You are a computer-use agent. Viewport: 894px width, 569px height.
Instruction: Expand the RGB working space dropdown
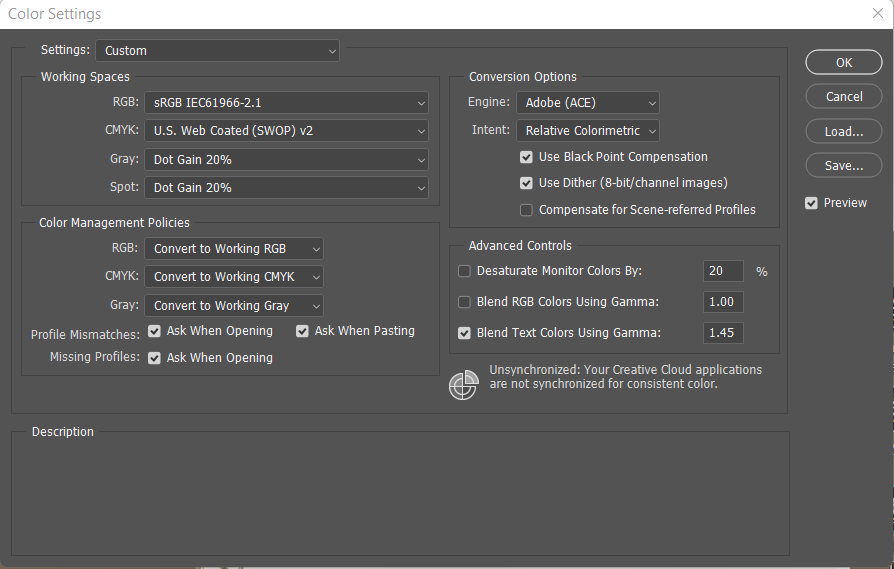(286, 102)
